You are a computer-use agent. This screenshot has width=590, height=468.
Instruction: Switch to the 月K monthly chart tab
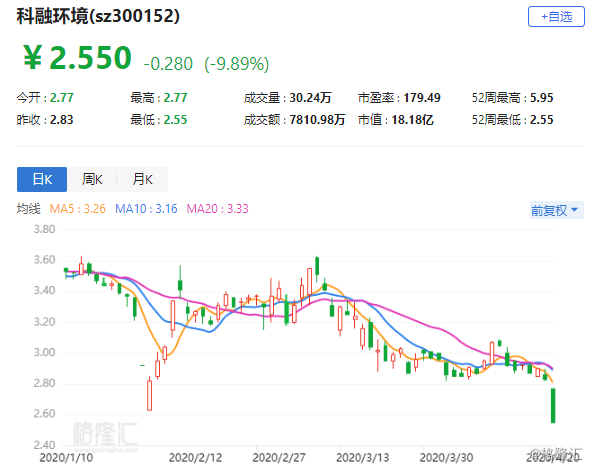pos(142,179)
